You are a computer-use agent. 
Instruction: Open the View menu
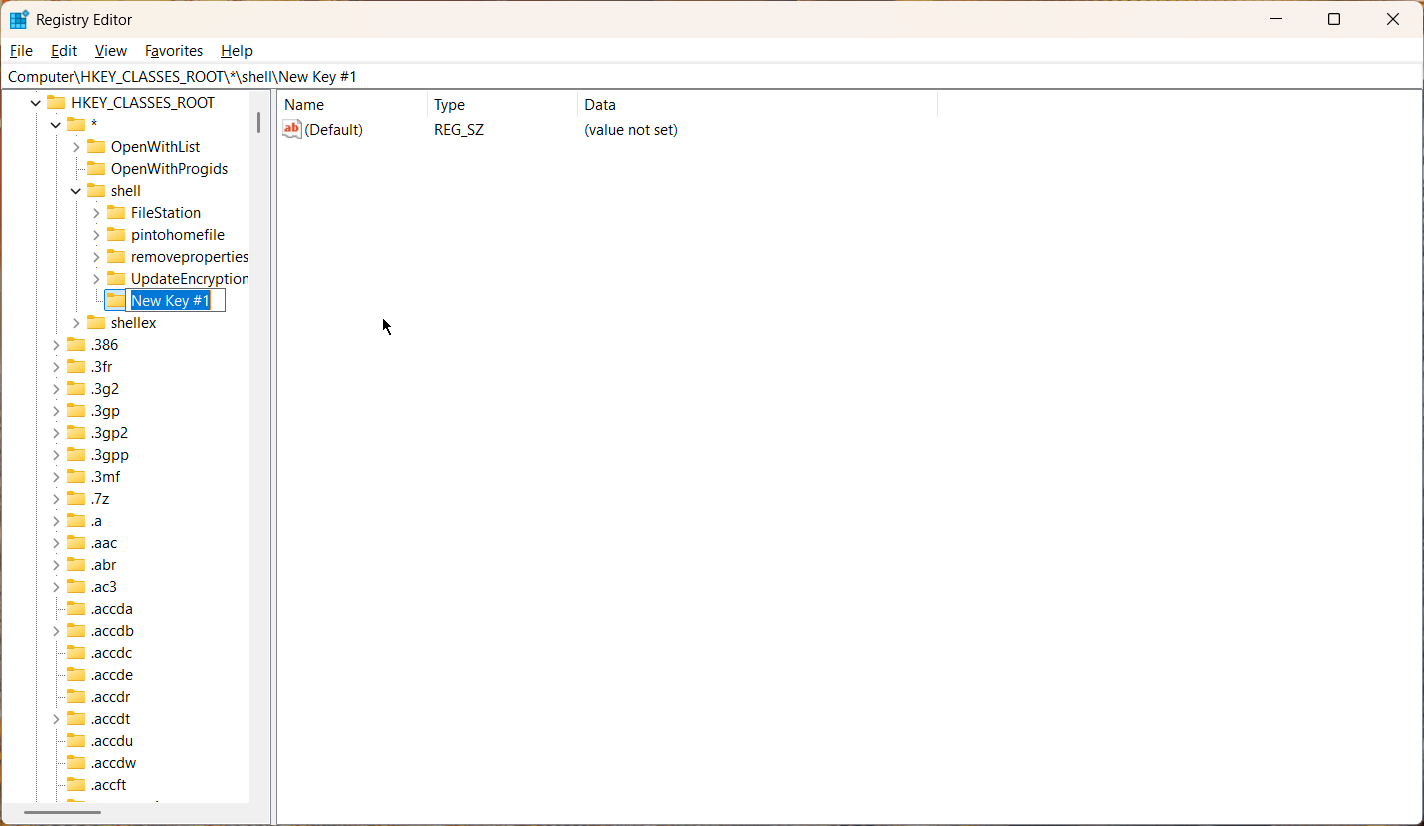pyautogui.click(x=111, y=50)
